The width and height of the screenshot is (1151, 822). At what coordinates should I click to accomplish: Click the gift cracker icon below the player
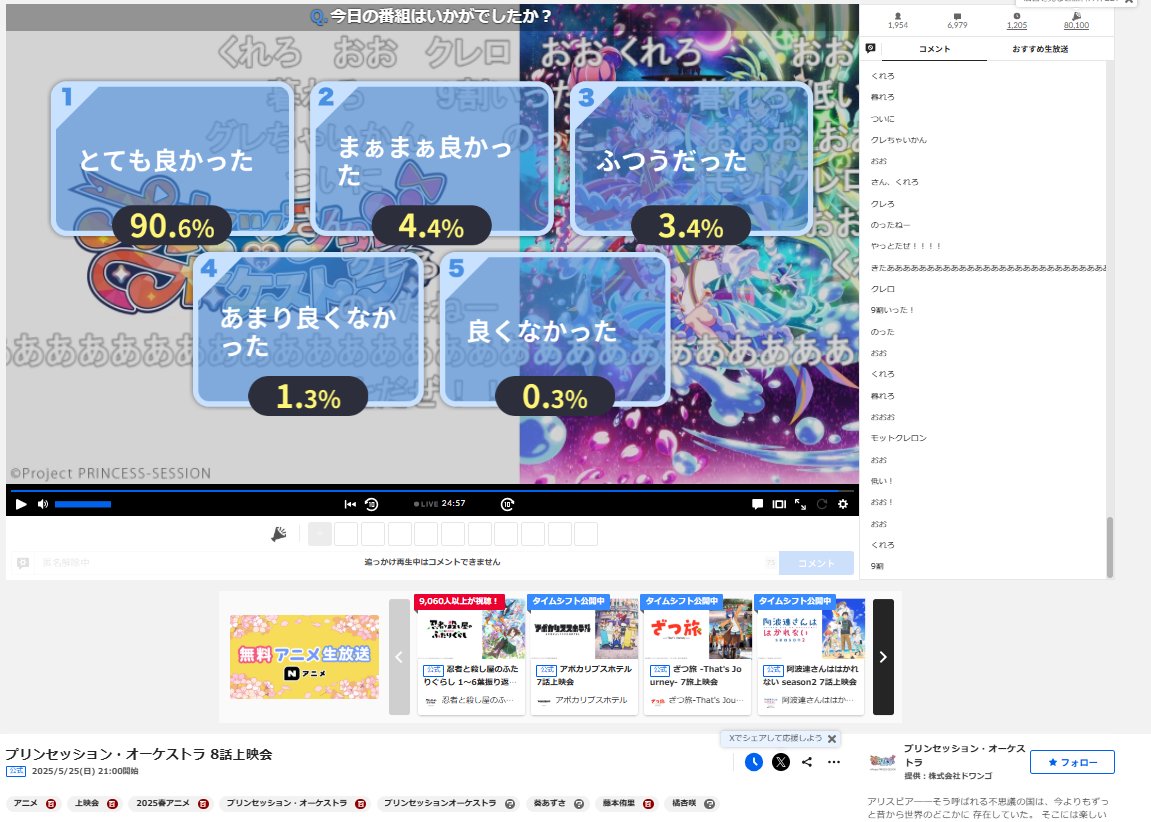point(278,534)
